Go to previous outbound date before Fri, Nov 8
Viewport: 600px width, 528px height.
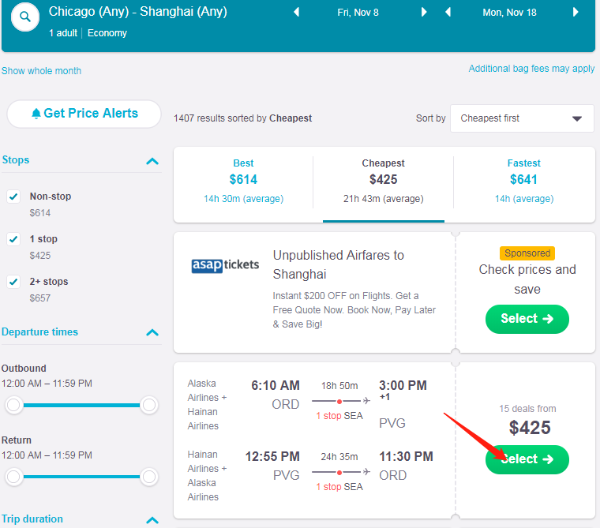point(296,12)
